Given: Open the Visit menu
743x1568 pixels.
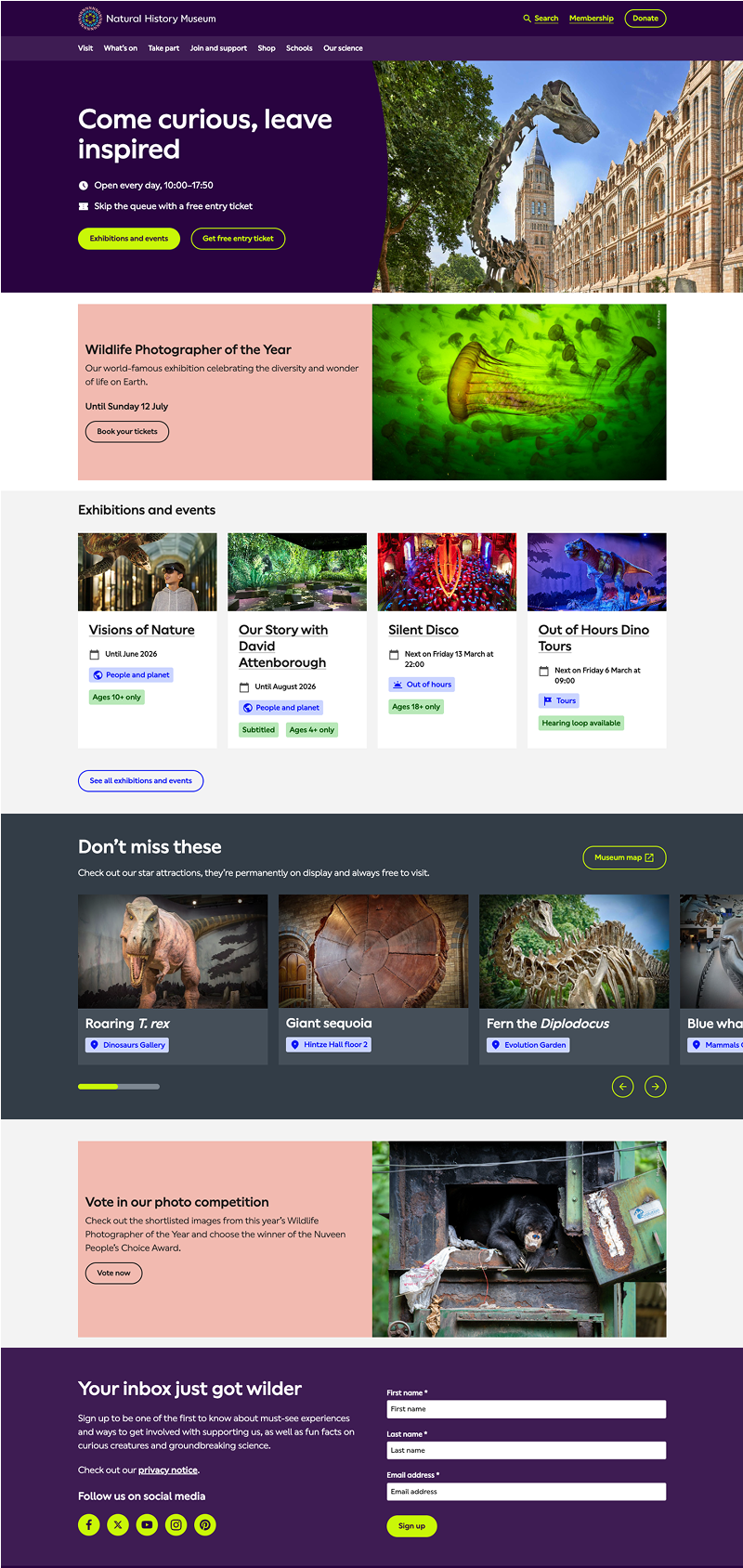Looking at the screenshot, I should [x=85, y=48].
